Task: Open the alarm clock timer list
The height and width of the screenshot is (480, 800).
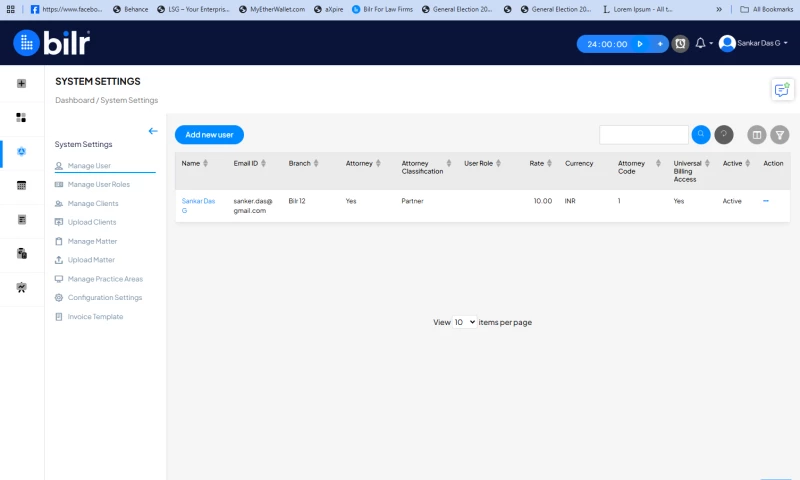Action: 680,44
